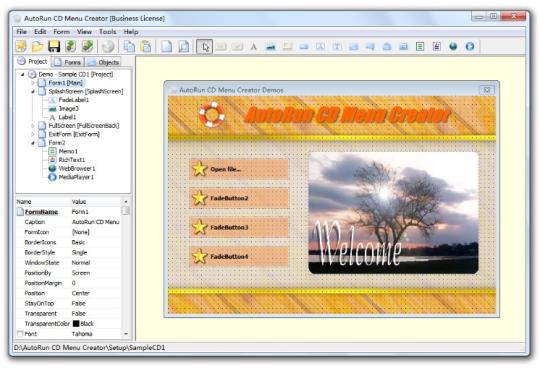
Task: Select the RichText tool icon in toolbar
Action: tap(436, 46)
